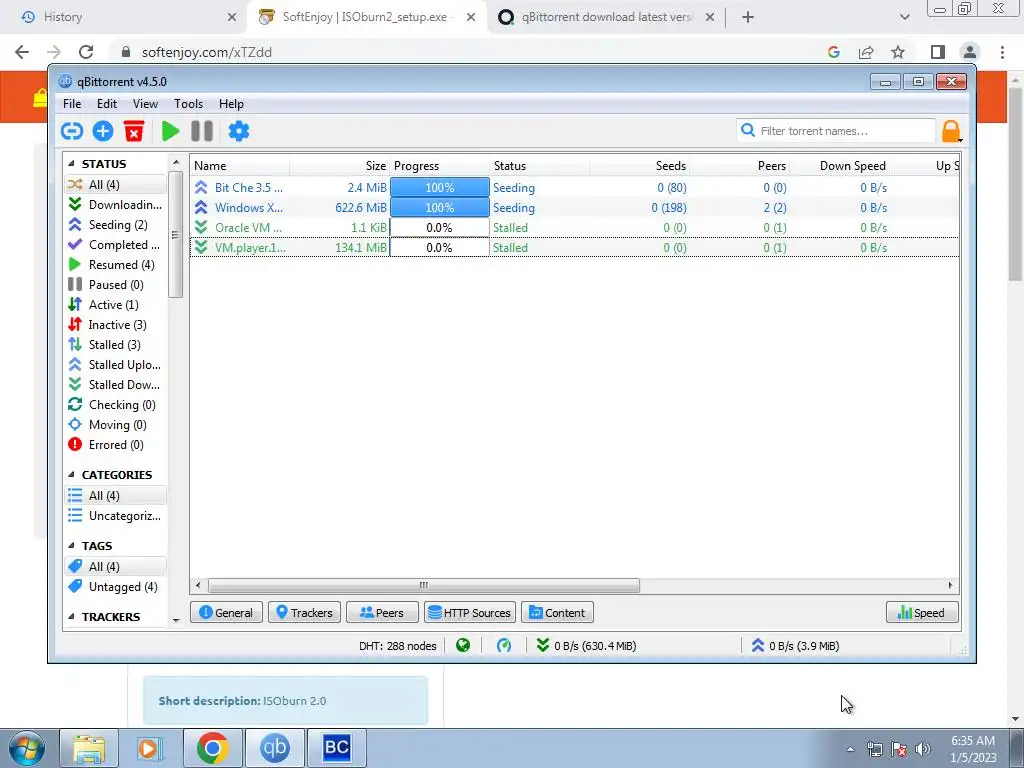Sort torrents by Name column

click(x=240, y=166)
